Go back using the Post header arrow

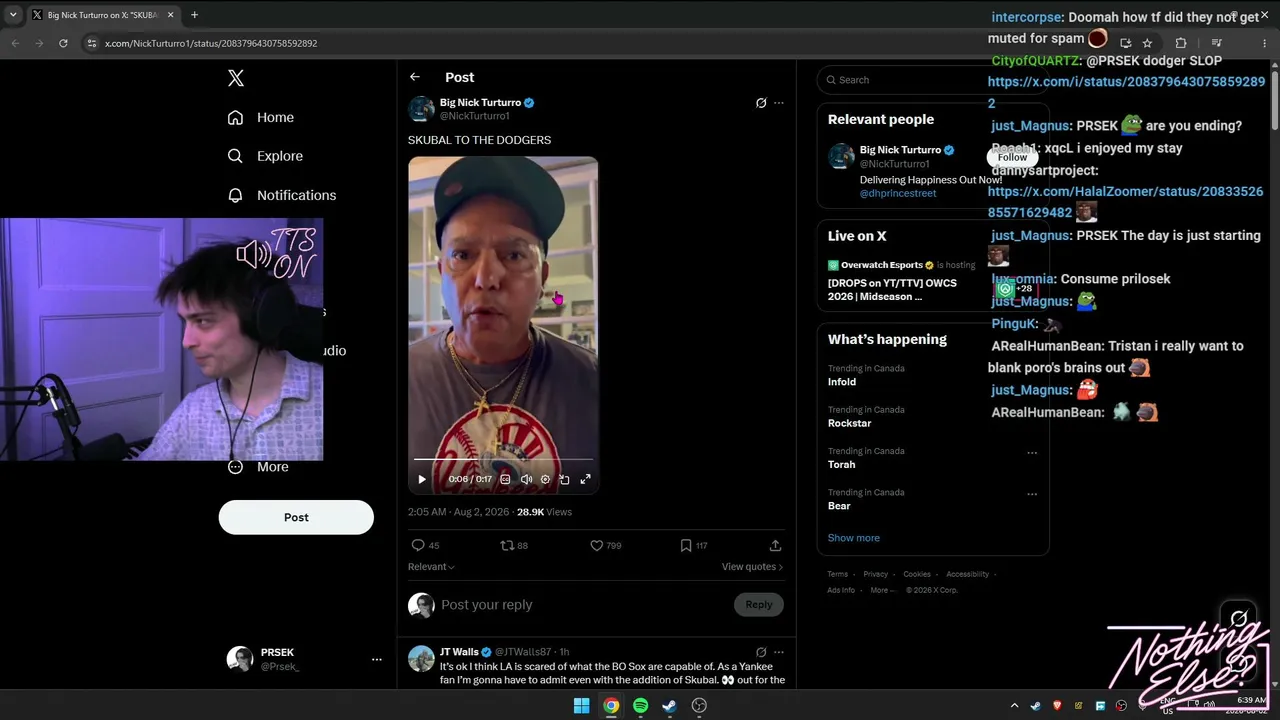pos(415,77)
